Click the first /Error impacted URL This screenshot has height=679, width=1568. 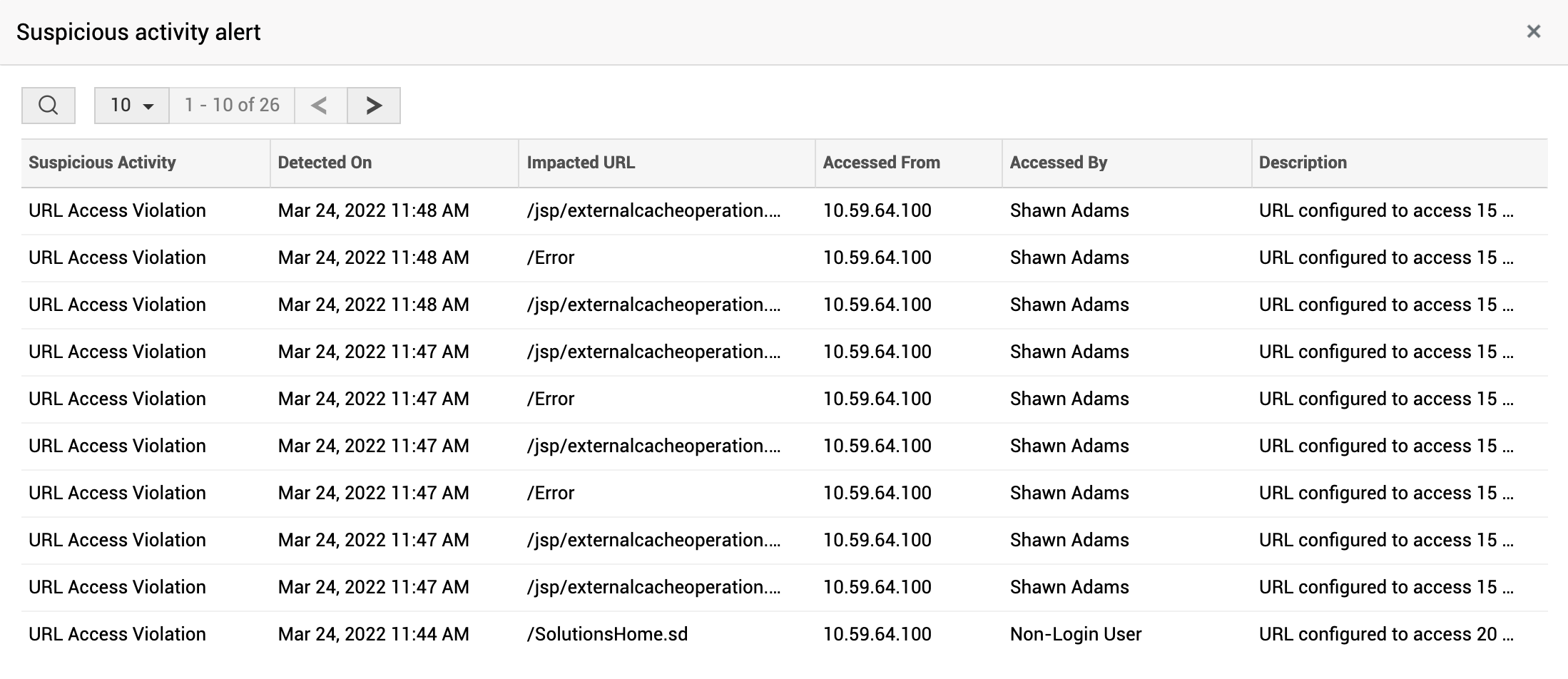point(550,257)
